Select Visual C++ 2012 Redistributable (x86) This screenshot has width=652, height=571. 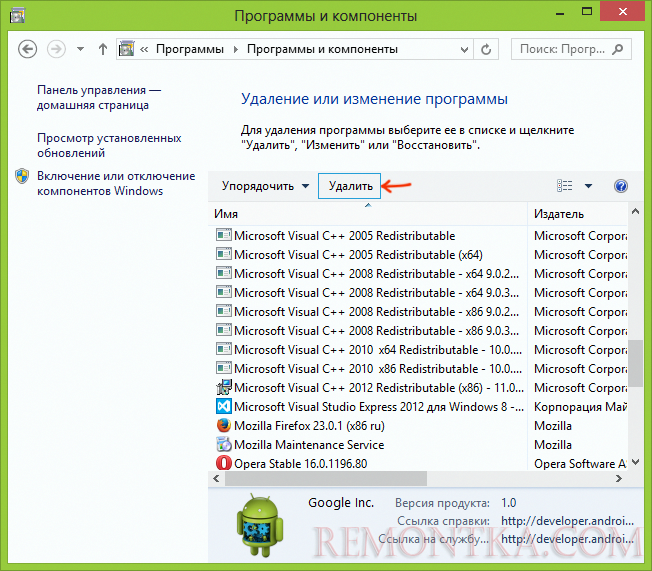coord(379,388)
